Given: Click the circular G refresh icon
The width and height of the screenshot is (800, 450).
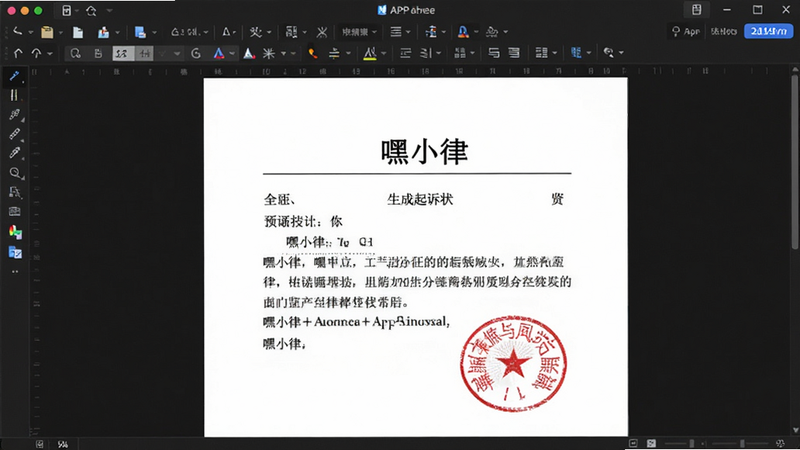Looking at the screenshot, I should (x=196, y=53).
